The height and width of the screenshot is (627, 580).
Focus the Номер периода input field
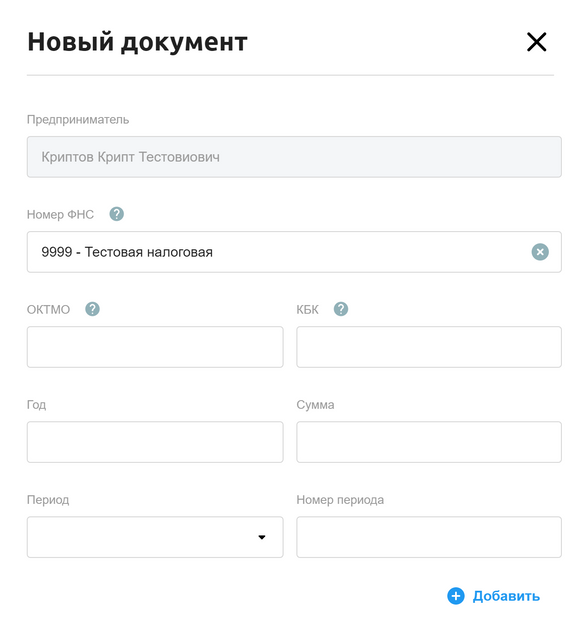(429, 537)
